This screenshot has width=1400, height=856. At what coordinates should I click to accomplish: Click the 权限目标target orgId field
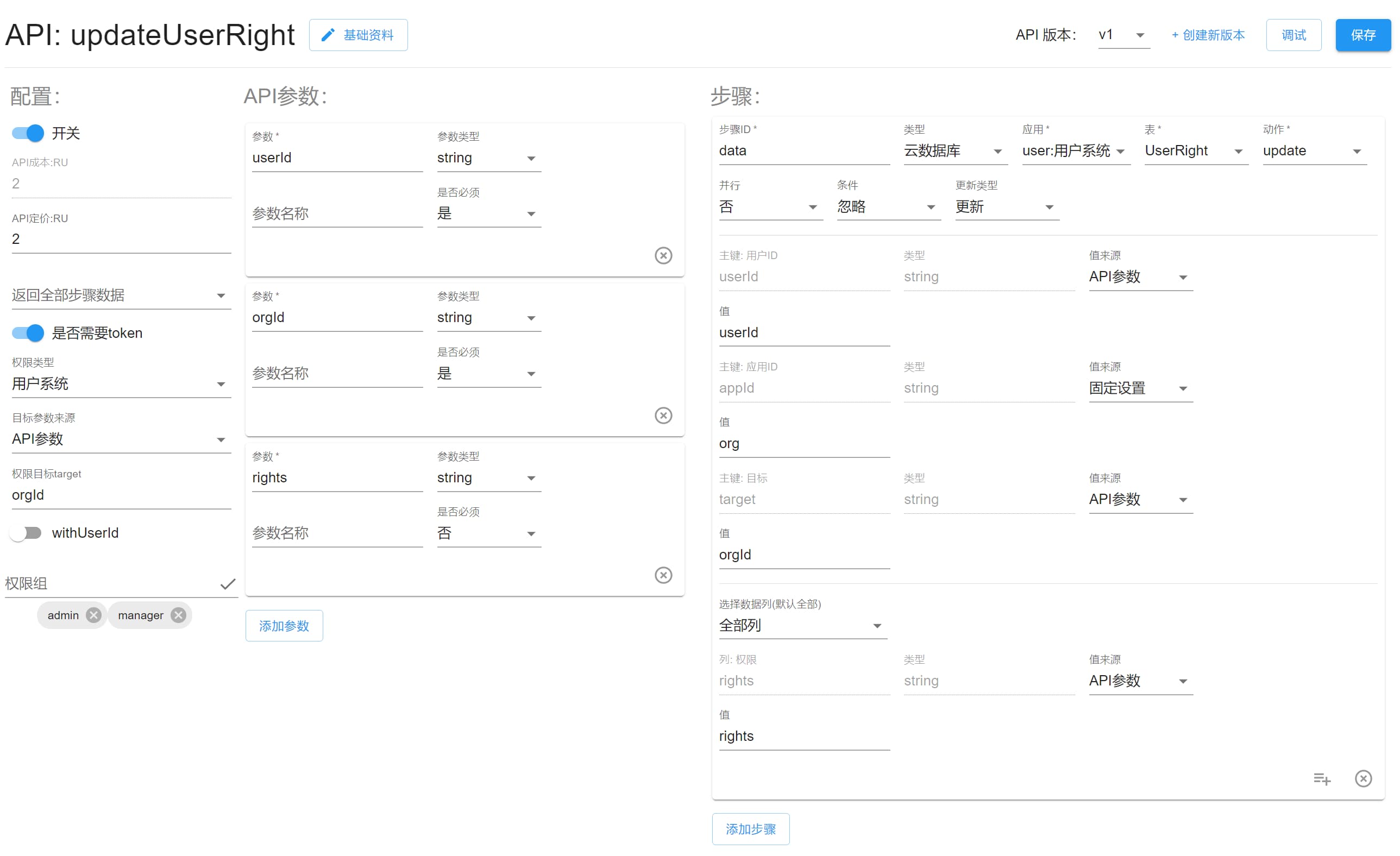tap(121, 495)
